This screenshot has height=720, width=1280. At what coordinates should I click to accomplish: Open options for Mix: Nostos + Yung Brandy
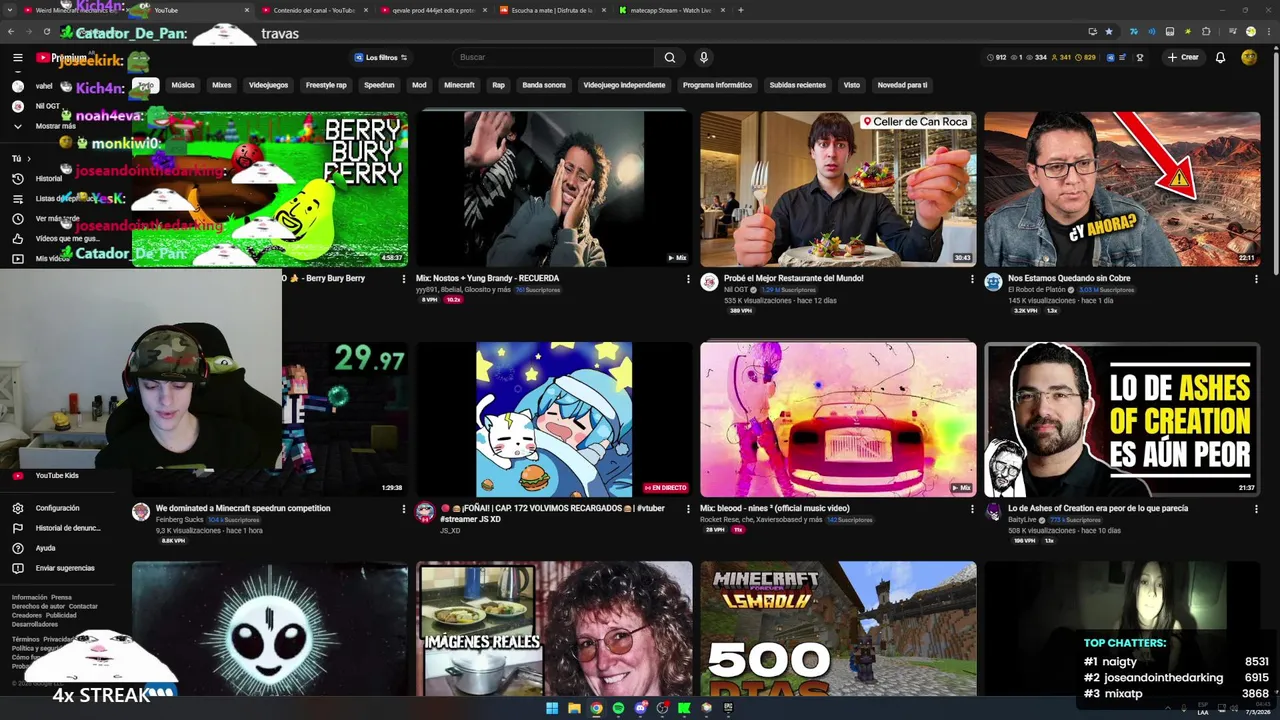(x=688, y=279)
